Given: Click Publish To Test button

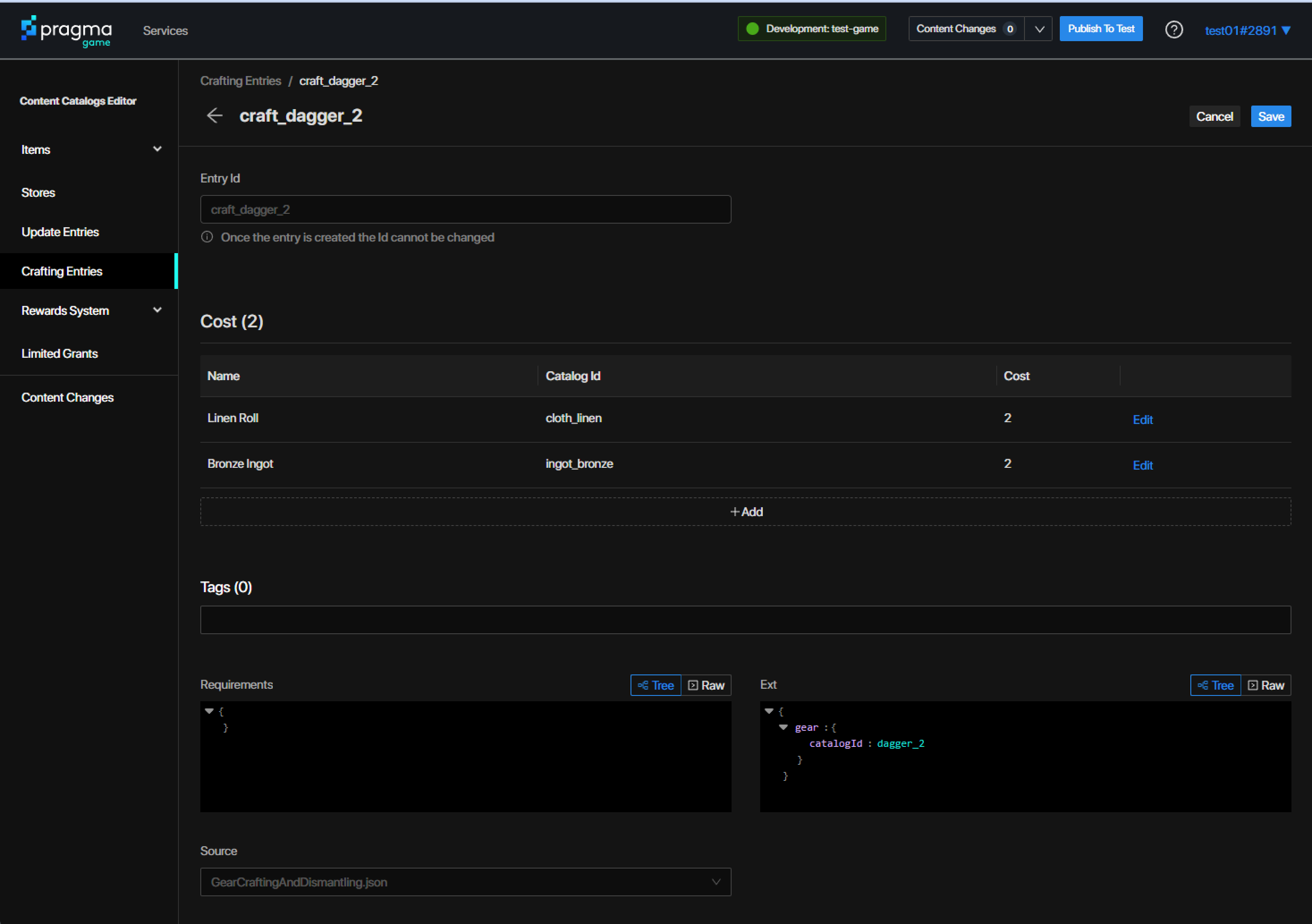Looking at the screenshot, I should (1100, 29).
